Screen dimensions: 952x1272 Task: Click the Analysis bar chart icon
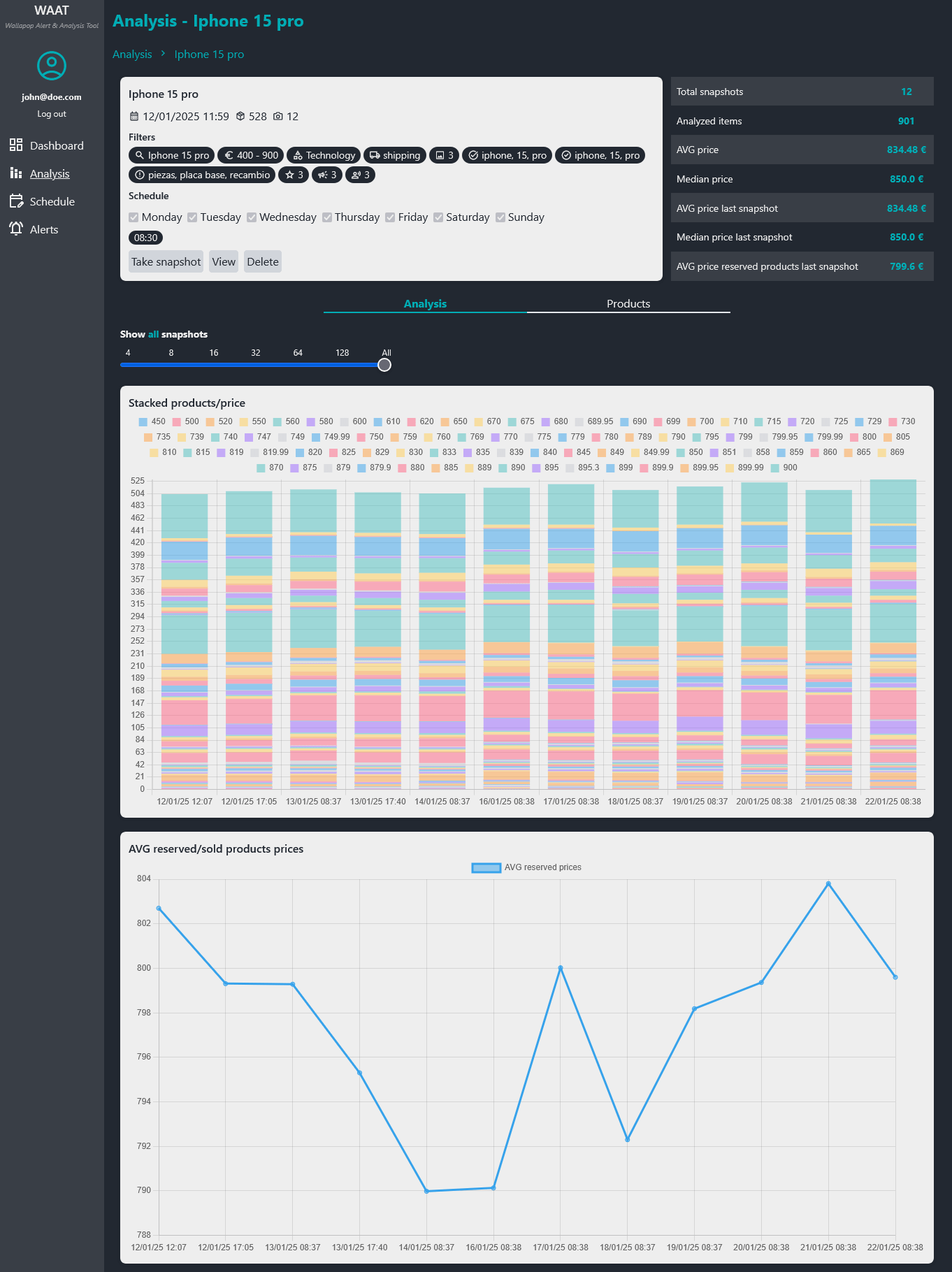tap(16, 173)
